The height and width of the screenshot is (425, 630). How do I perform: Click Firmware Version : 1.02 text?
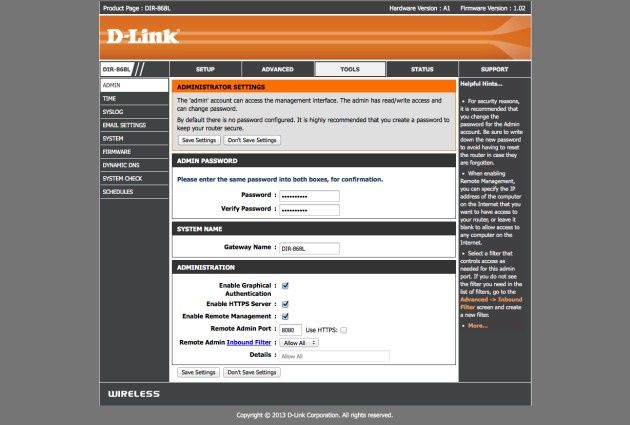point(493,8)
